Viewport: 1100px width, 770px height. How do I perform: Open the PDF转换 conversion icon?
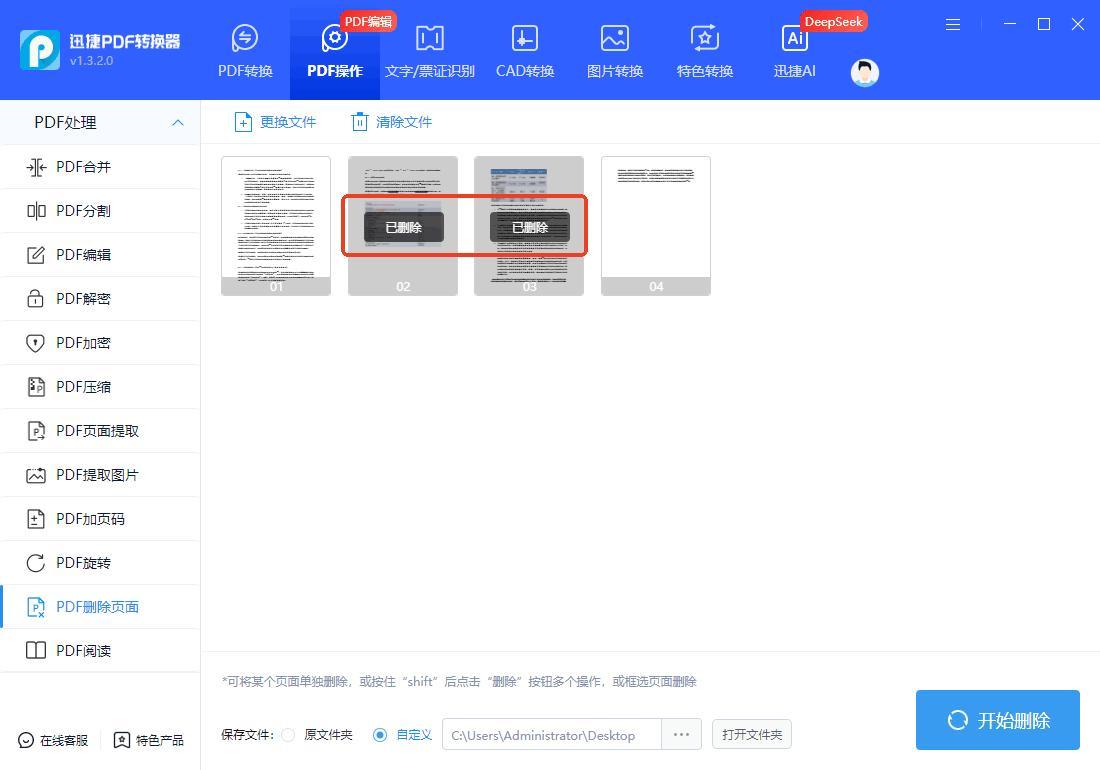tap(245, 39)
